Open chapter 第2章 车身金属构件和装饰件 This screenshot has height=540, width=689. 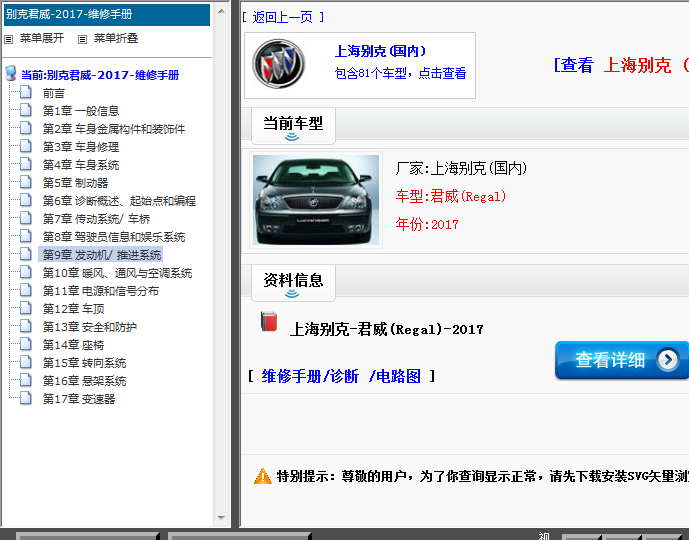114,129
